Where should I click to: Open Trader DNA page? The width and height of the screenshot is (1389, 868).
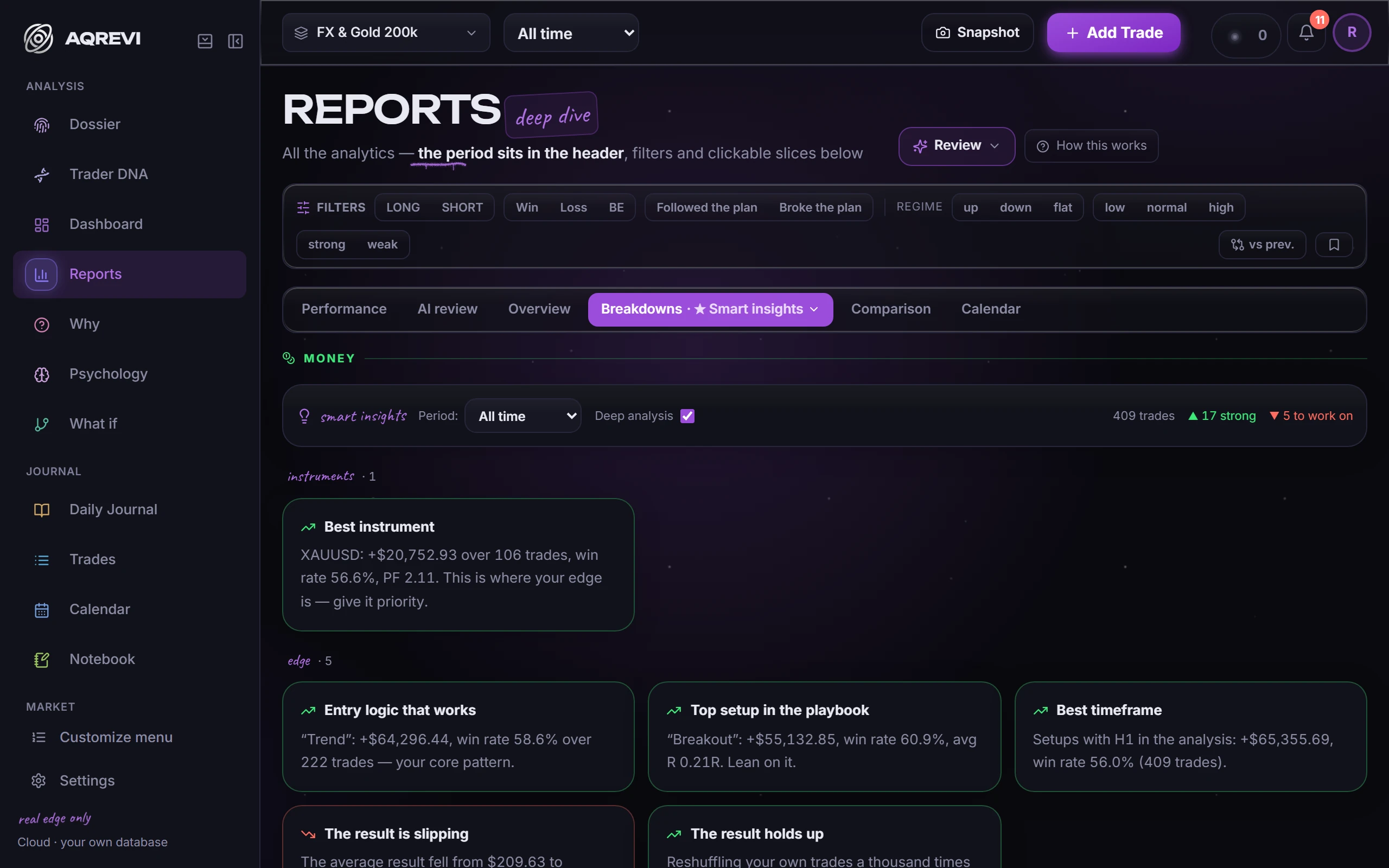point(130,175)
